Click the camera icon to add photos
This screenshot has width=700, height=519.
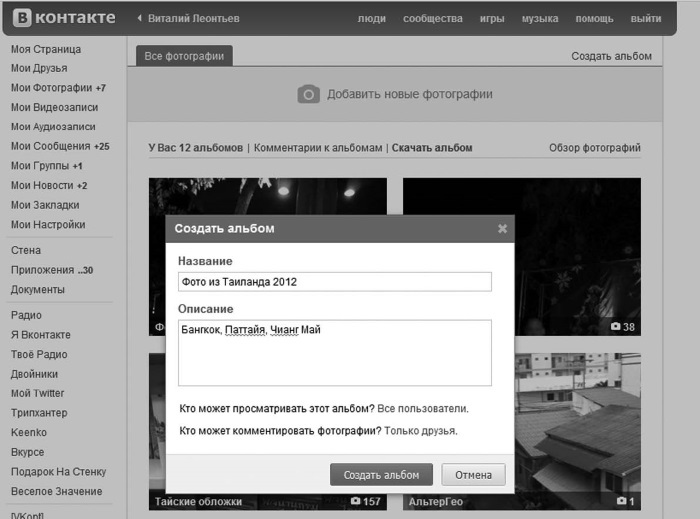click(308, 94)
